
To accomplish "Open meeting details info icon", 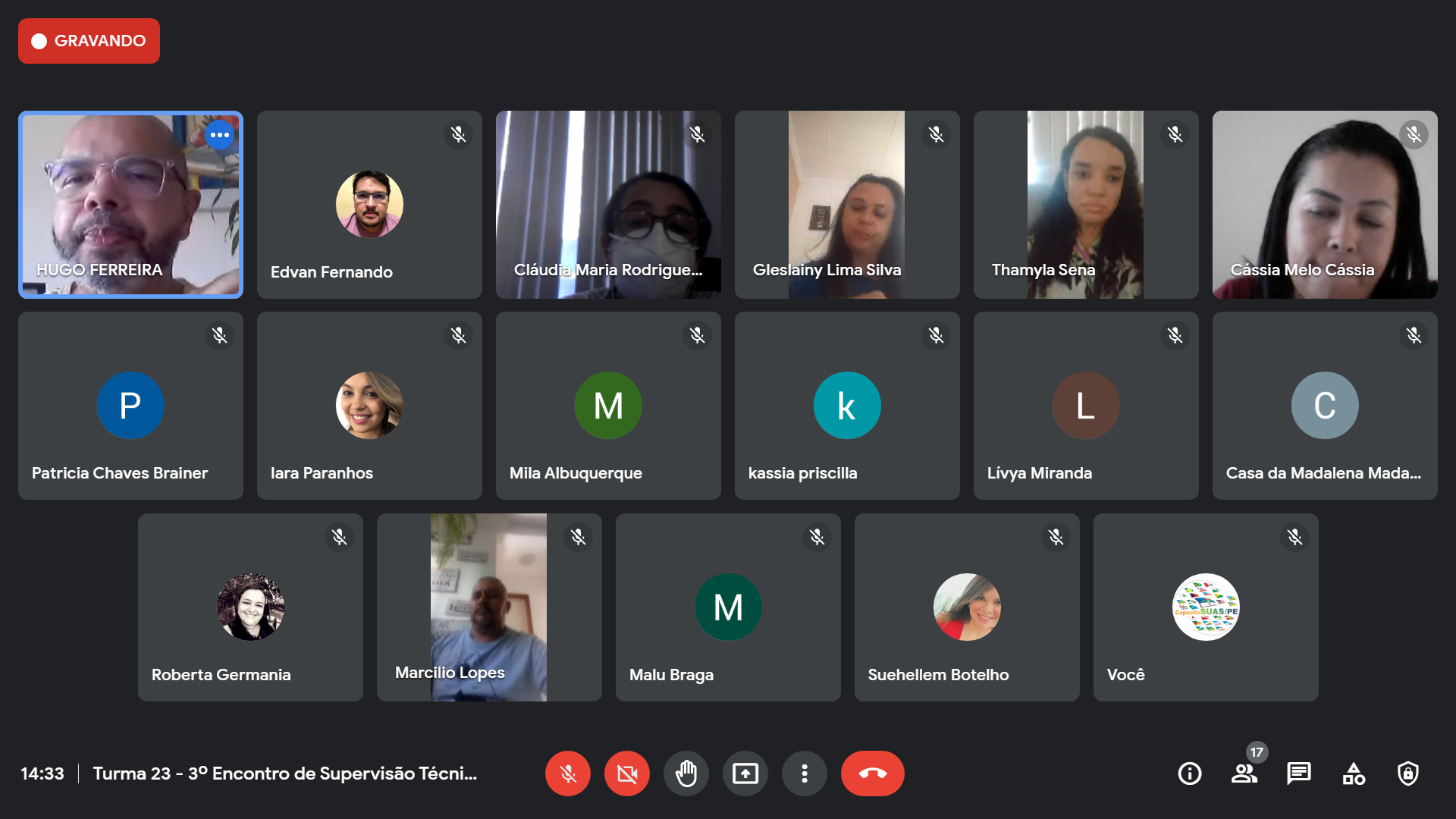I will tap(1189, 773).
